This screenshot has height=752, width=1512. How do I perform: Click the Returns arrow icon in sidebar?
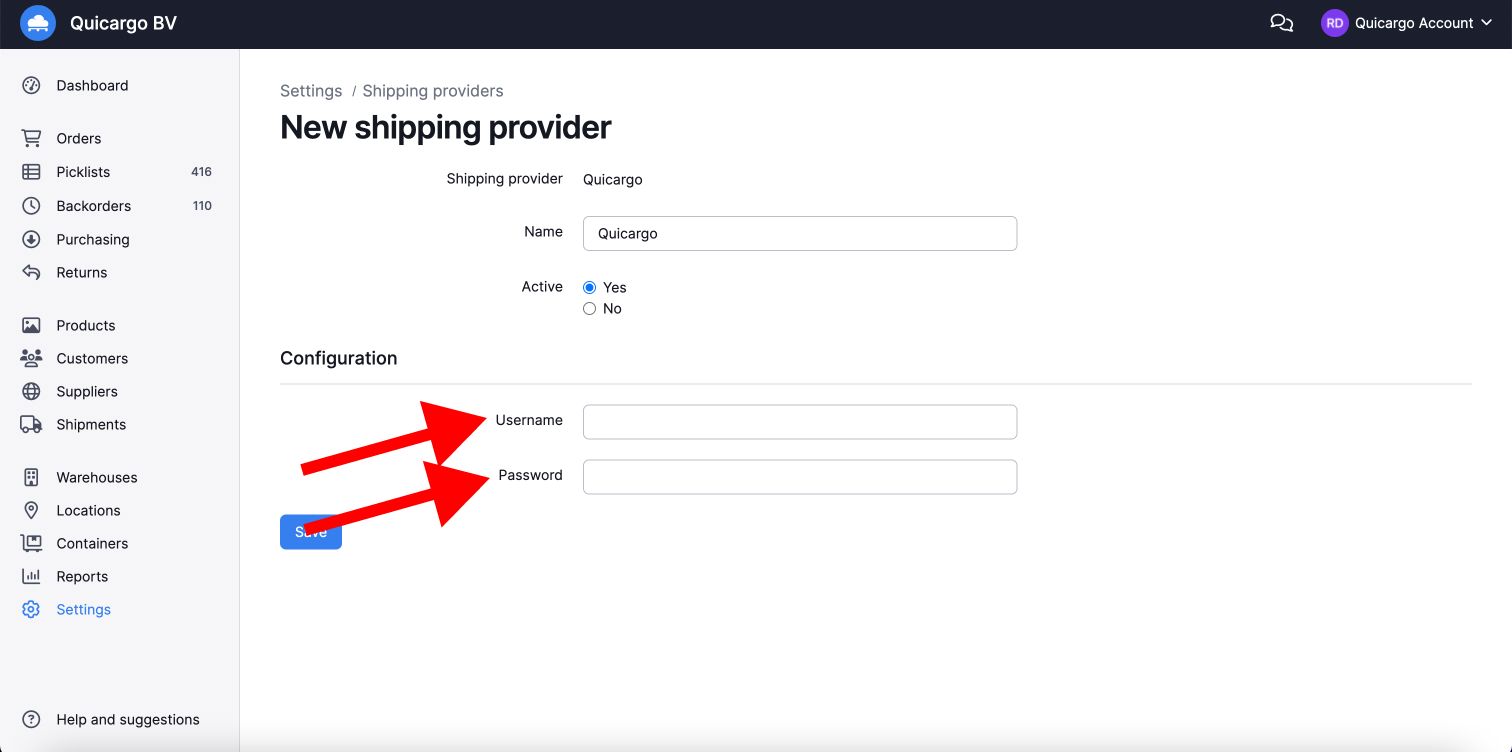click(31, 272)
